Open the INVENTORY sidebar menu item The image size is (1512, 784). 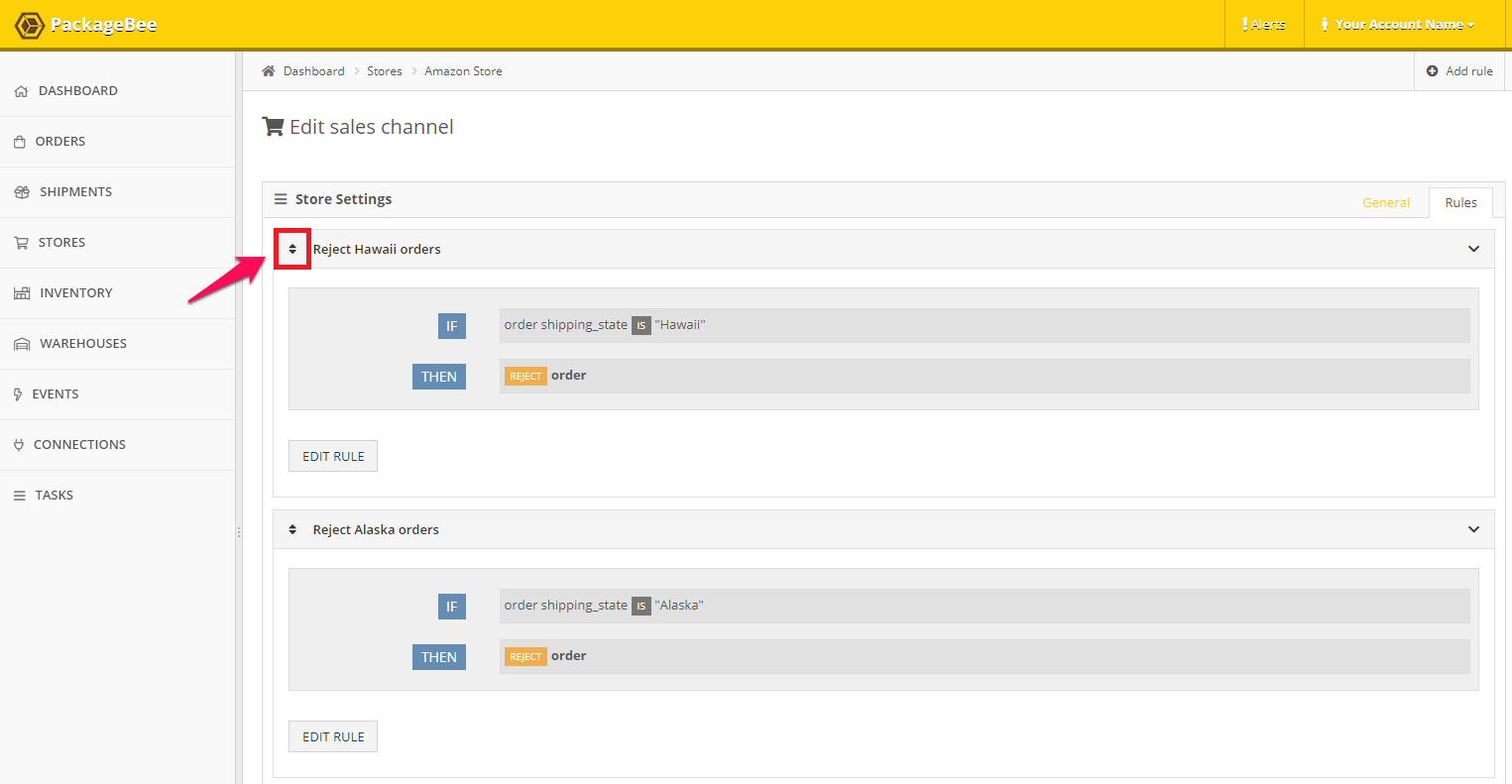click(x=118, y=293)
